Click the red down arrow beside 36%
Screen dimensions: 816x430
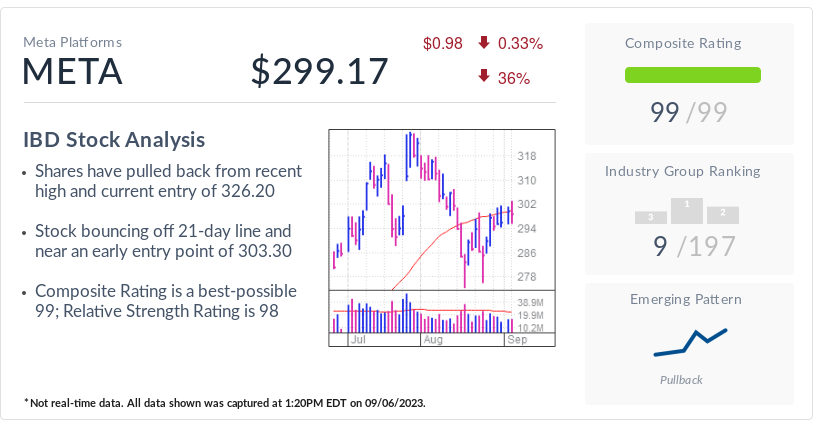[484, 76]
